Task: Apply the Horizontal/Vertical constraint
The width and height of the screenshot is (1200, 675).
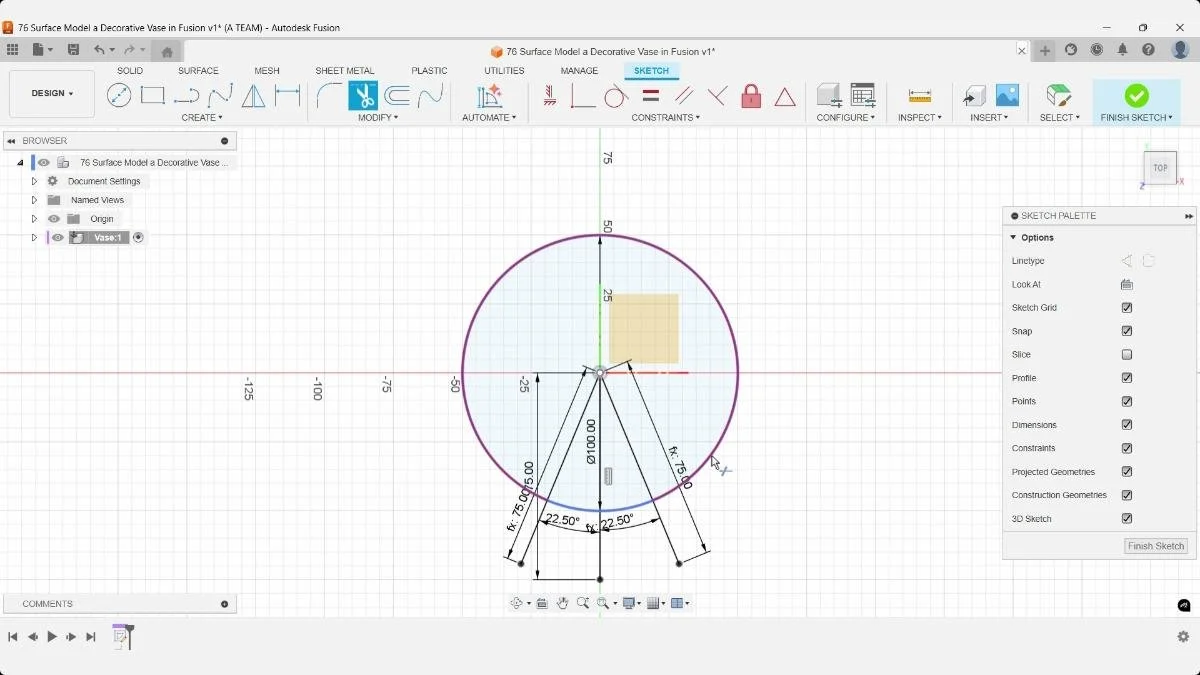Action: (x=549, y=96)
